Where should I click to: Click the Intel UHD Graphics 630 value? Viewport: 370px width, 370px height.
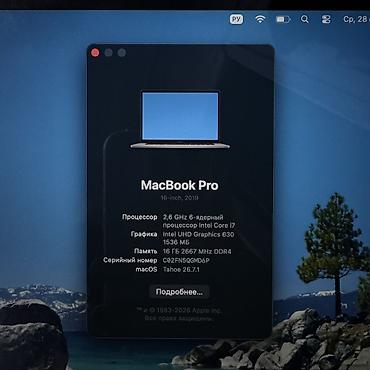[x=198, y=234]
